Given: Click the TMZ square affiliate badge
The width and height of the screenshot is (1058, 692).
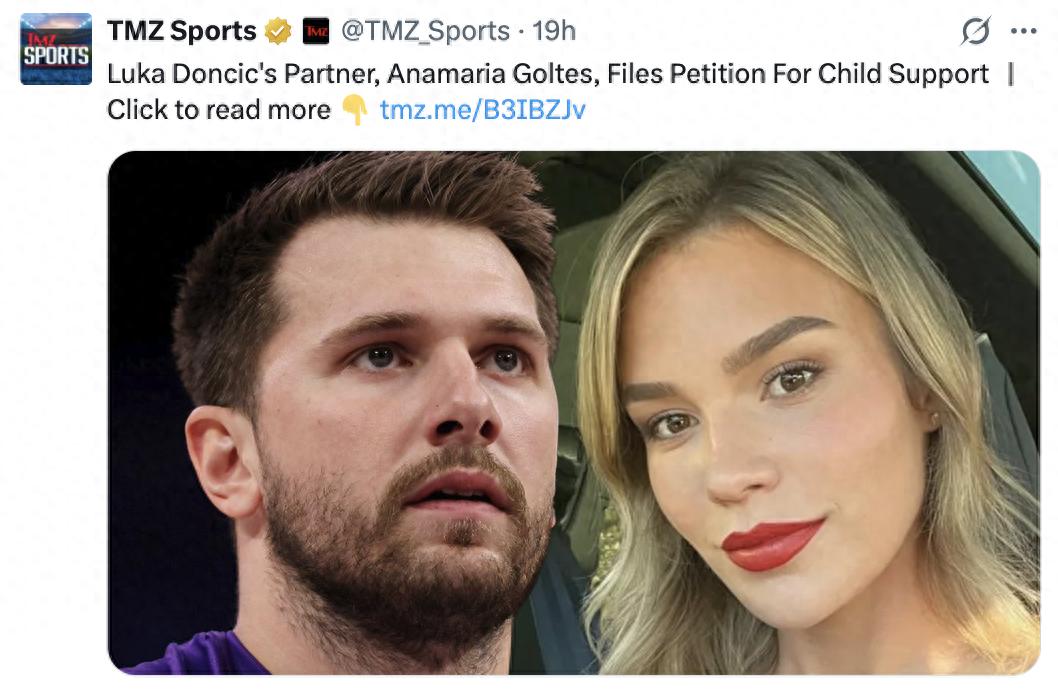Looking at the screenshot, I should point(314,30).
